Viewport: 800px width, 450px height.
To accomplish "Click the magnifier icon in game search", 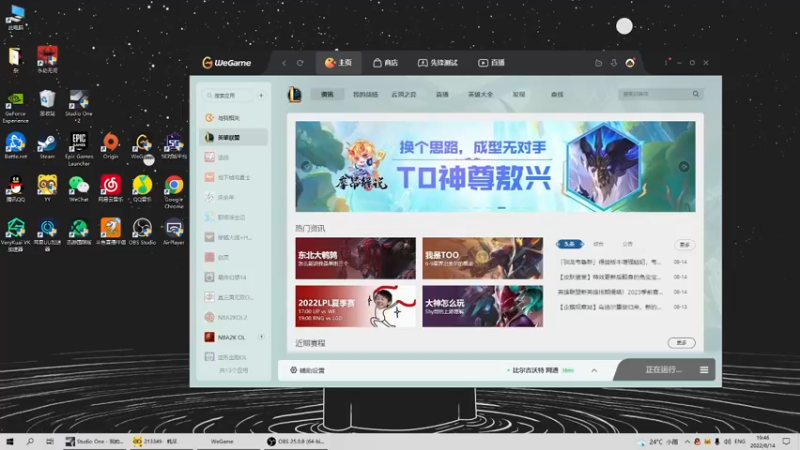I will [696, 94].
